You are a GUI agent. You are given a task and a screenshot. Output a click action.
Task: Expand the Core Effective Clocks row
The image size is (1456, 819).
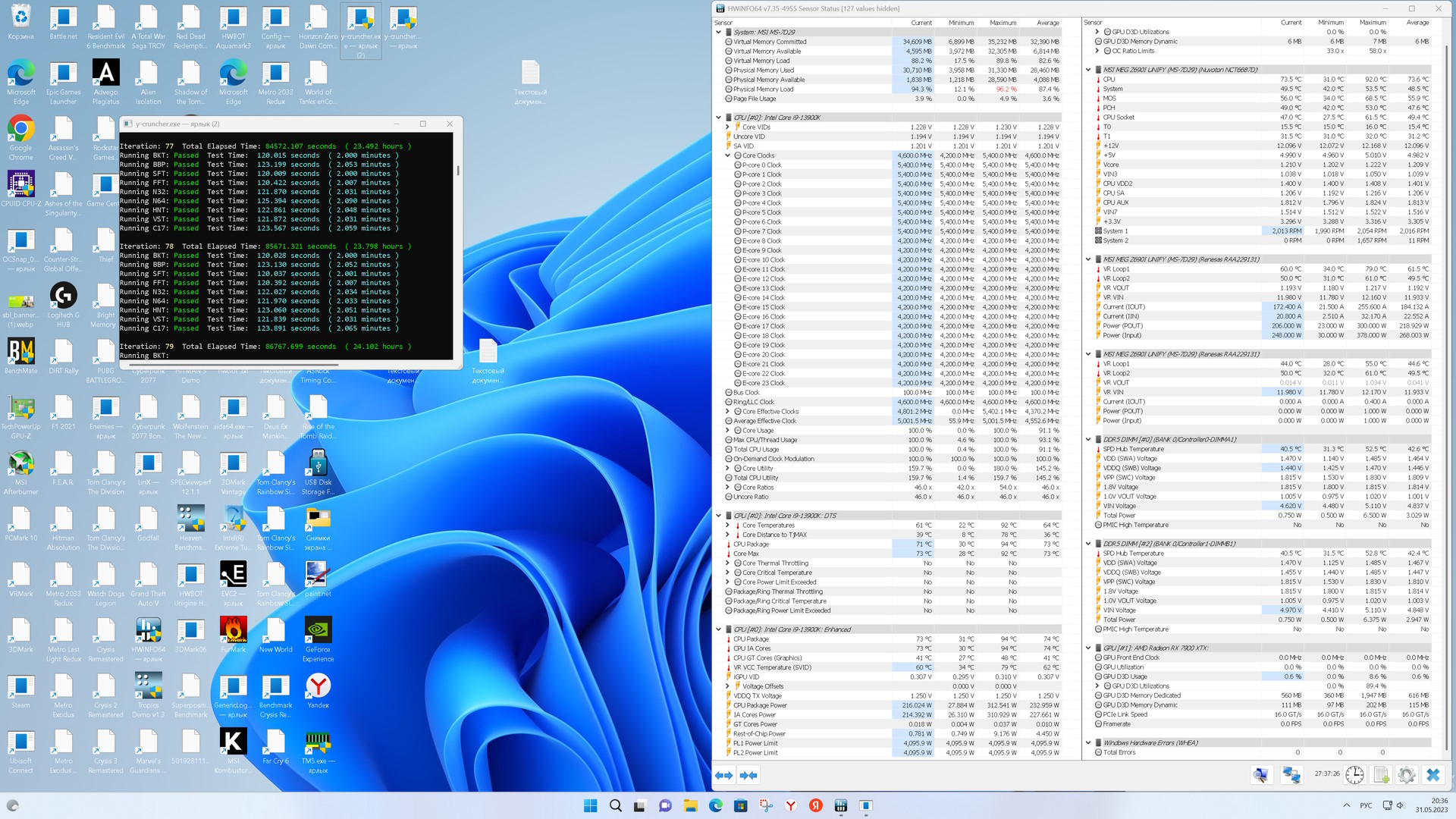728,412
